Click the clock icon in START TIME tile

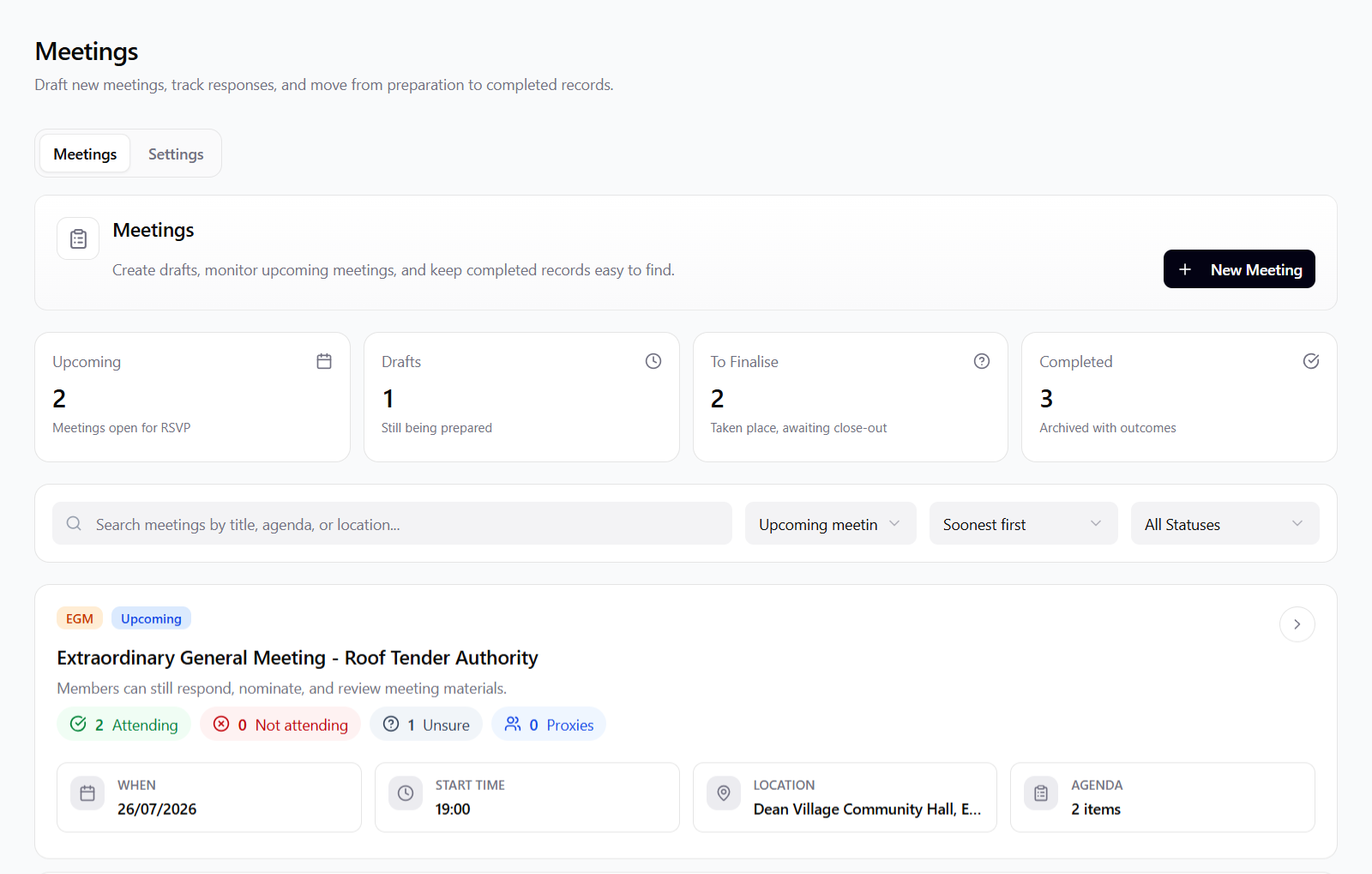click(x=406, y=793)
